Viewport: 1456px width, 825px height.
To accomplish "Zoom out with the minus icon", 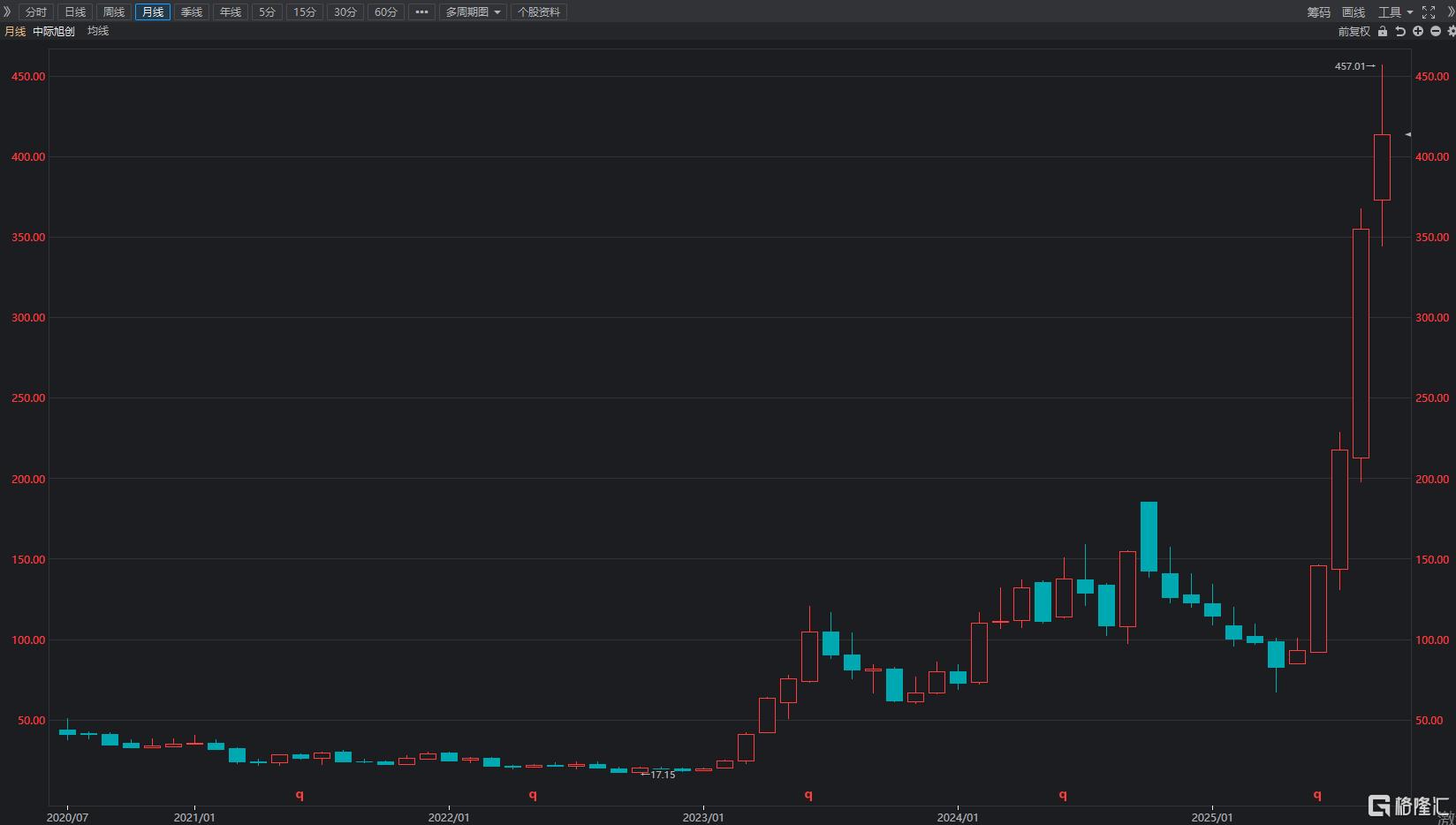I will 1436,31.
